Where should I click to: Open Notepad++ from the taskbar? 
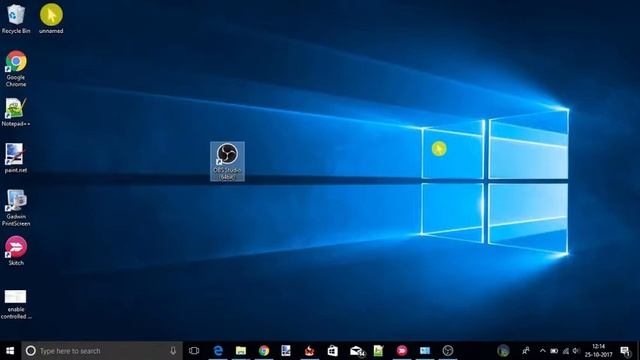pyautogui.click(x=378, y=351)
